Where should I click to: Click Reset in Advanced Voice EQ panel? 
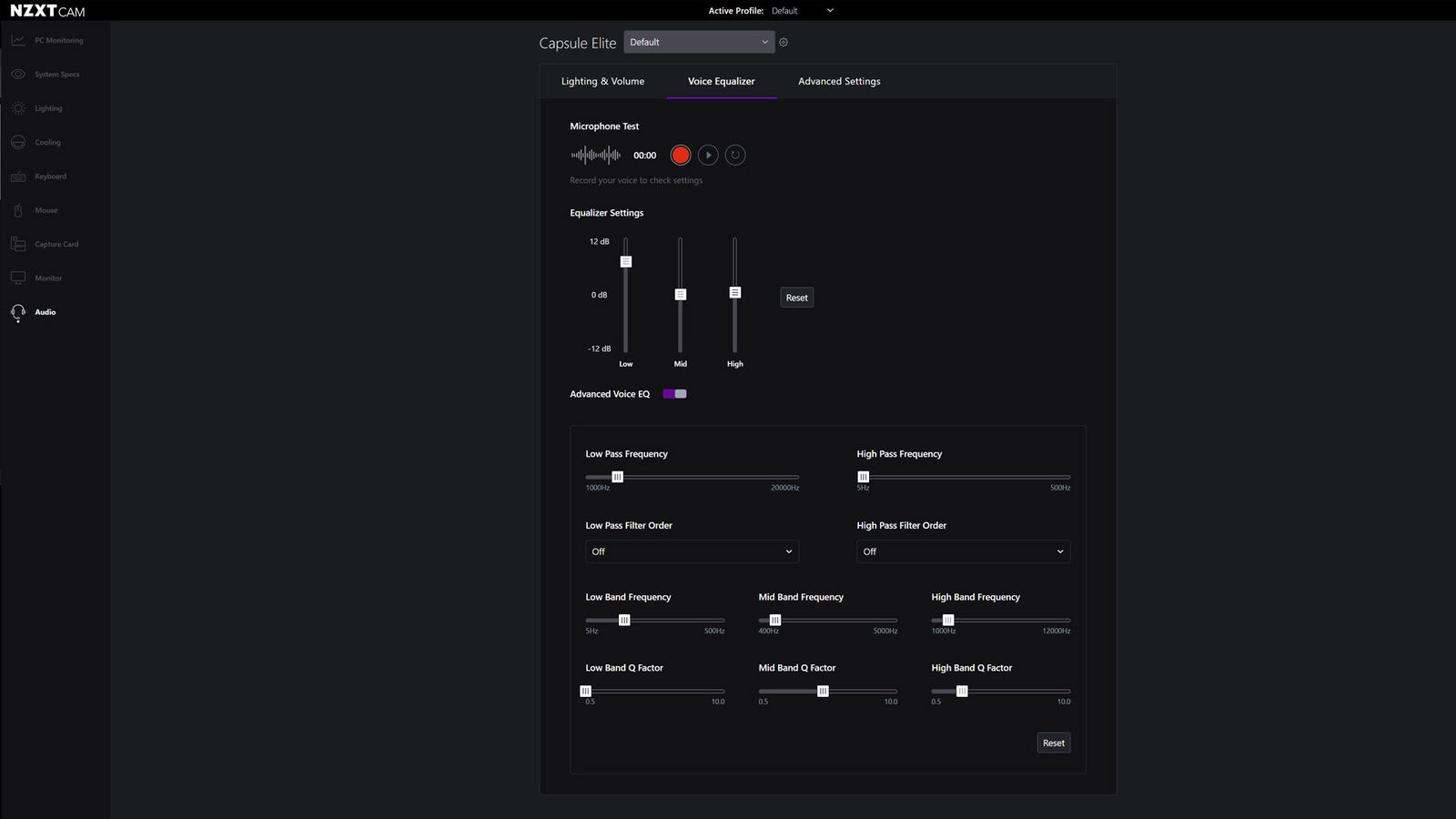[x=1053, y=743]
